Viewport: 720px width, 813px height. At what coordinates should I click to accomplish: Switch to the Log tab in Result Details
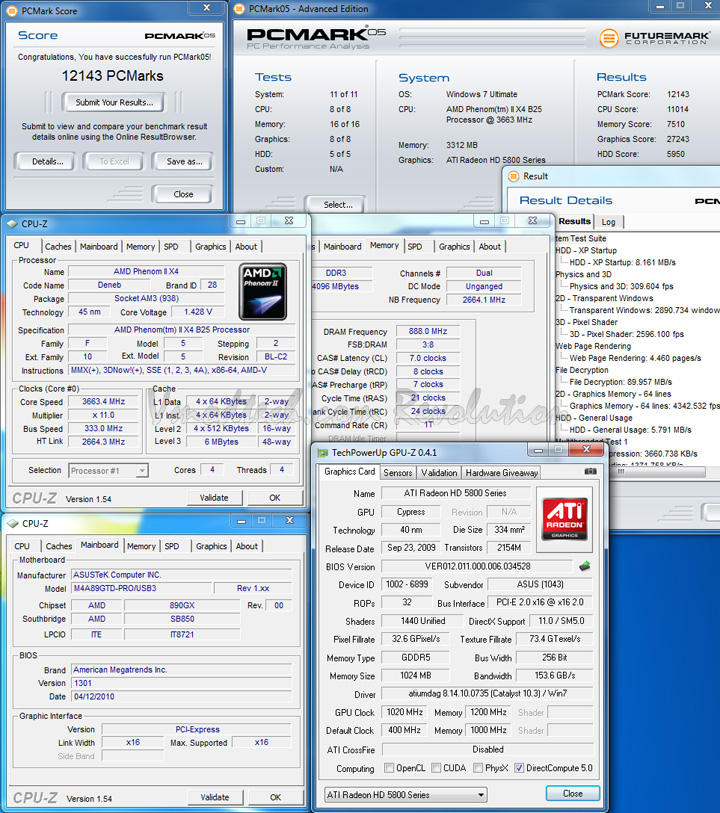[609, 222]
